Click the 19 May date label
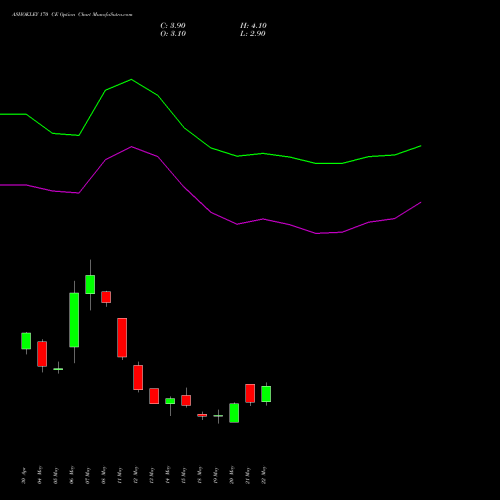Screen dimensions: 500x500 216,475
